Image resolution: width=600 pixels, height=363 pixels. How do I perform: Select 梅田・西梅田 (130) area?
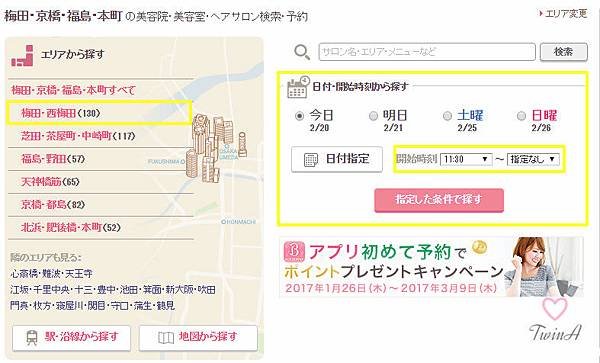click(x=61, y=113)
